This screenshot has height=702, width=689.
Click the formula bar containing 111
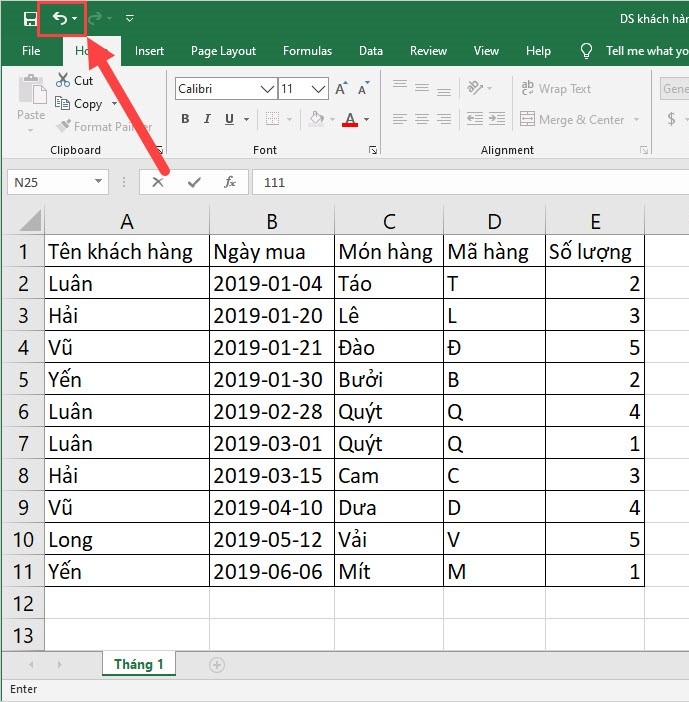pos(470,182)
